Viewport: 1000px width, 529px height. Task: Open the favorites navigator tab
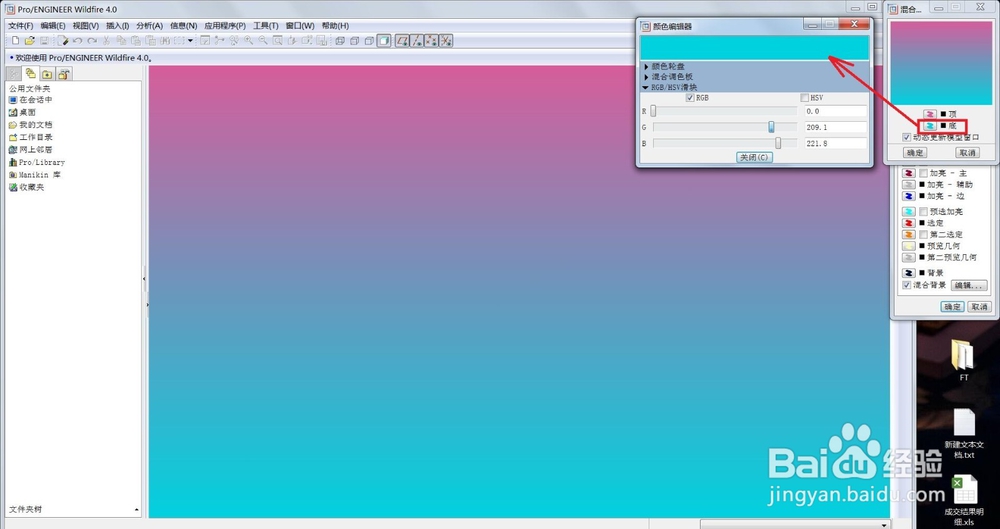(x=47, y=74)
